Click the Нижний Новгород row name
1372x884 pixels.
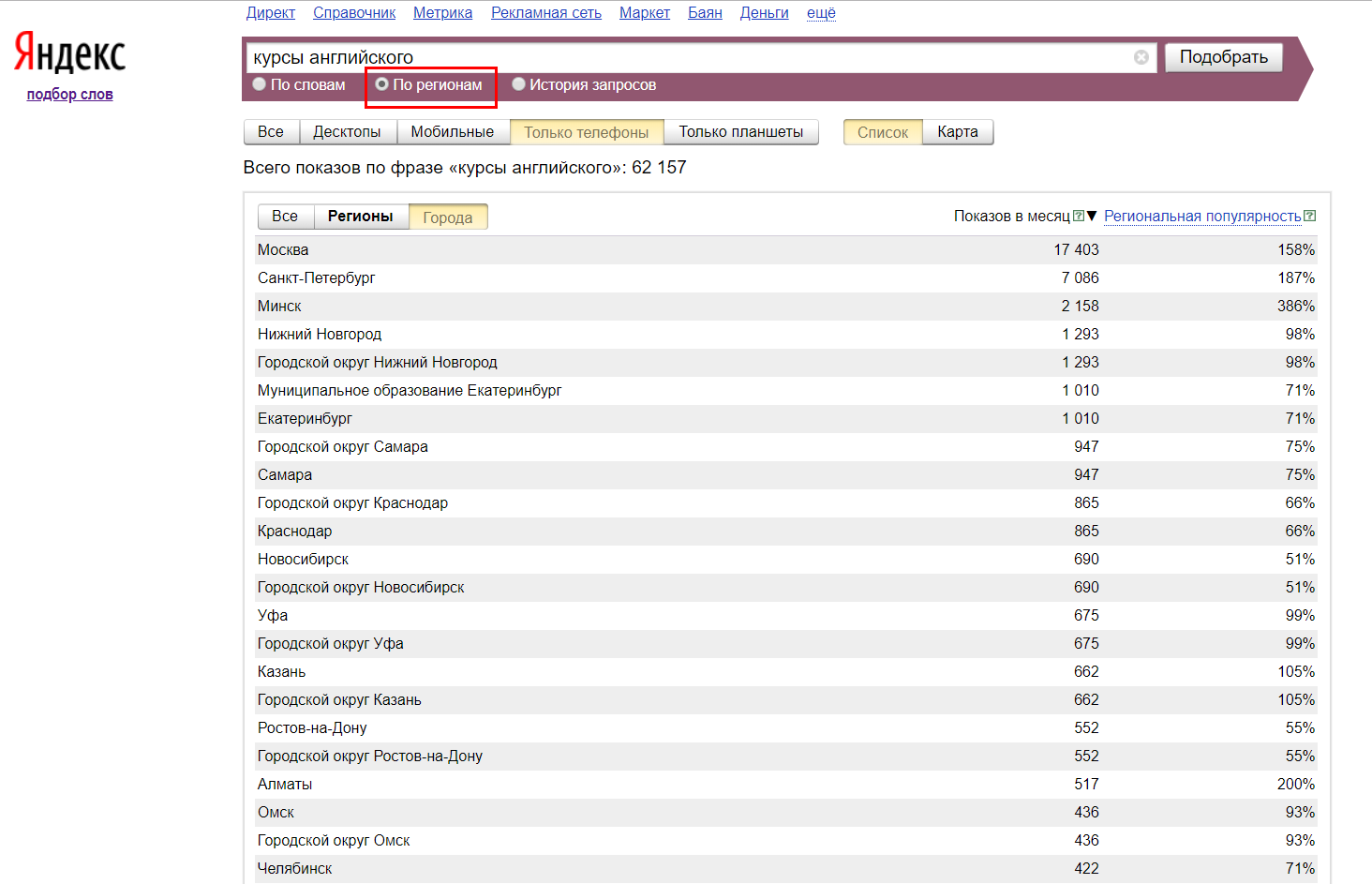(x=320, y=334)
